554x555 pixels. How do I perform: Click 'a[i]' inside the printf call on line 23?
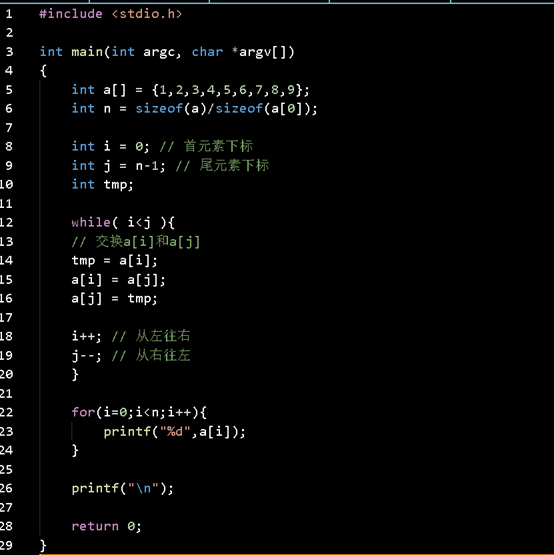(x=215, y=432)
